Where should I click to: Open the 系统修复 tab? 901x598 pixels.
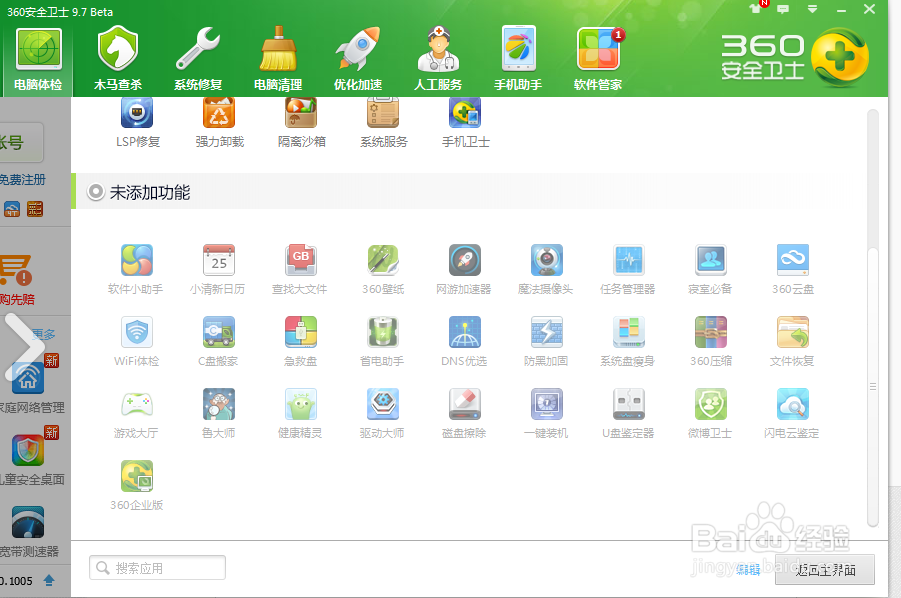click(x=198, y=60)
